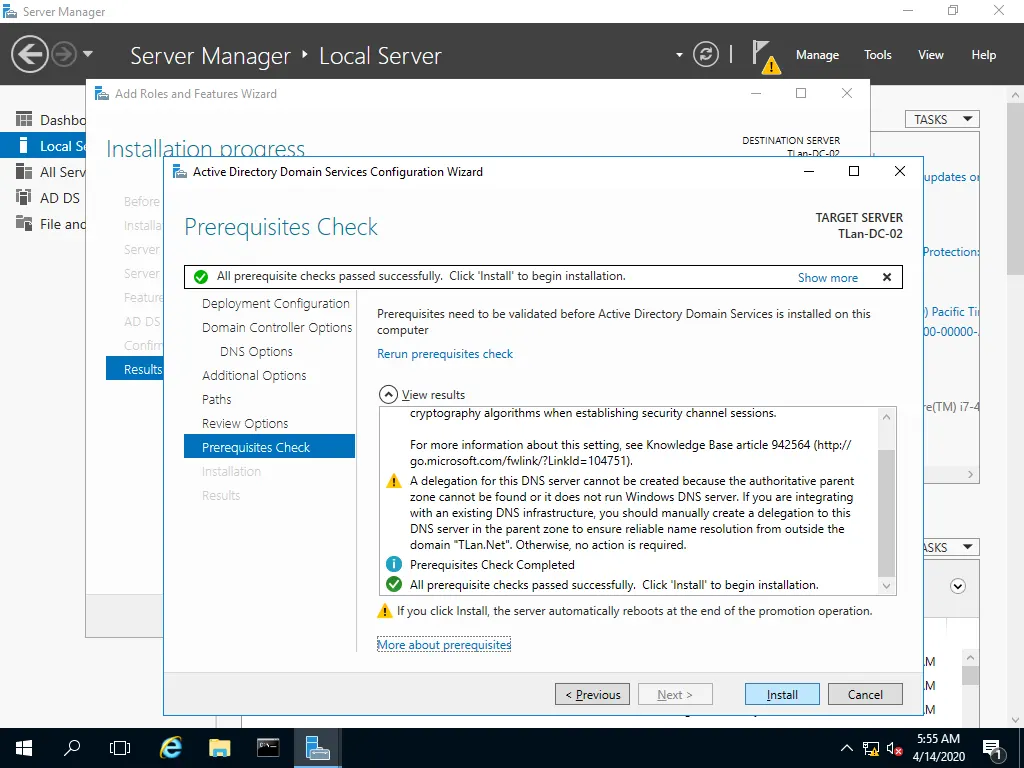The height and width of the screenshot is (768, 1024).
Task: Click the Install button
Action: point(782,694)
